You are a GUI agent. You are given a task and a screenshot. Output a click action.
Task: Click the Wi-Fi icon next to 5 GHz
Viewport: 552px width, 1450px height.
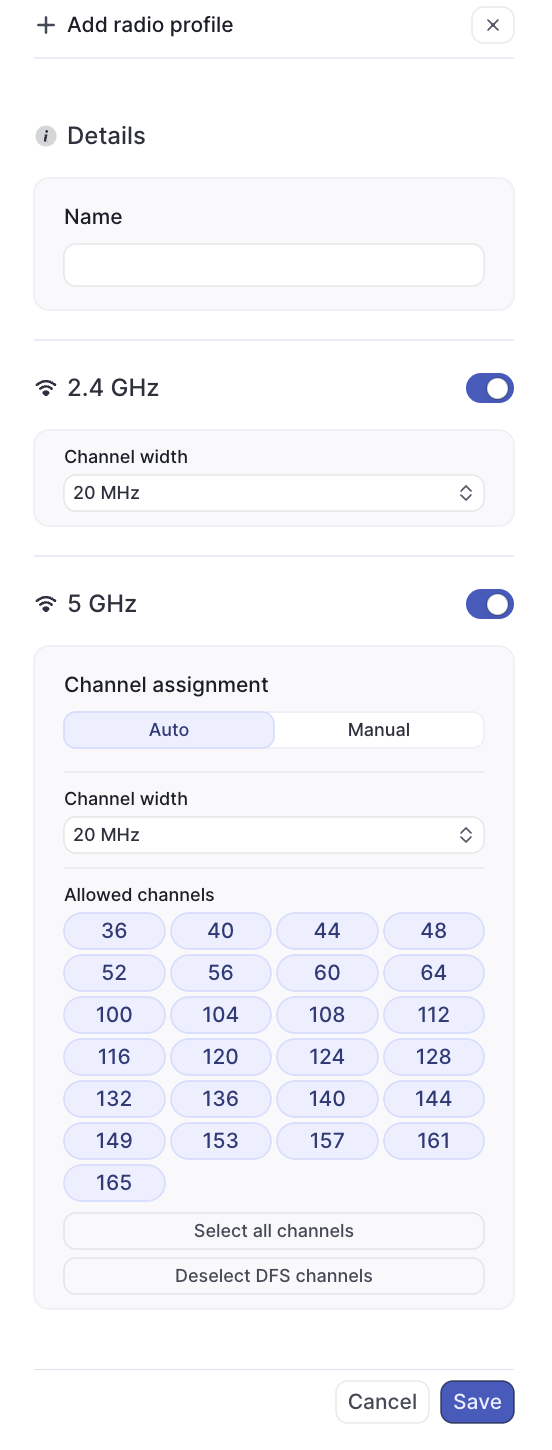[x=45, y=604]
